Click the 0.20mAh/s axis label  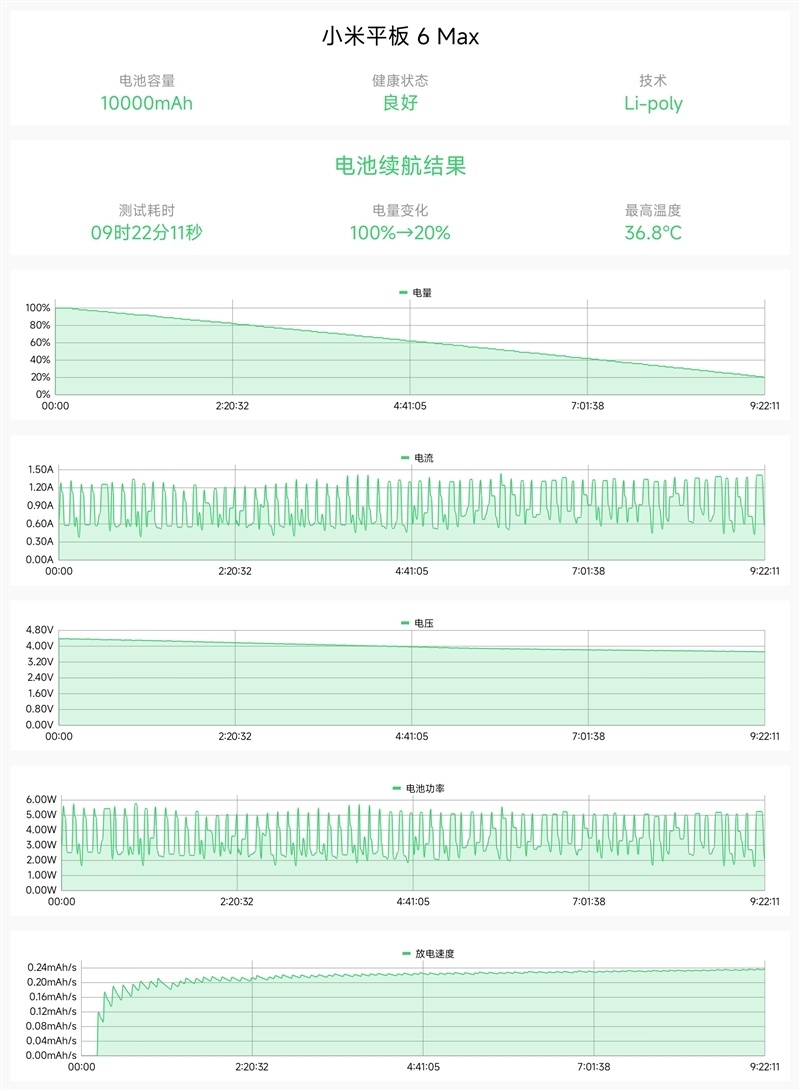point(52,982)
